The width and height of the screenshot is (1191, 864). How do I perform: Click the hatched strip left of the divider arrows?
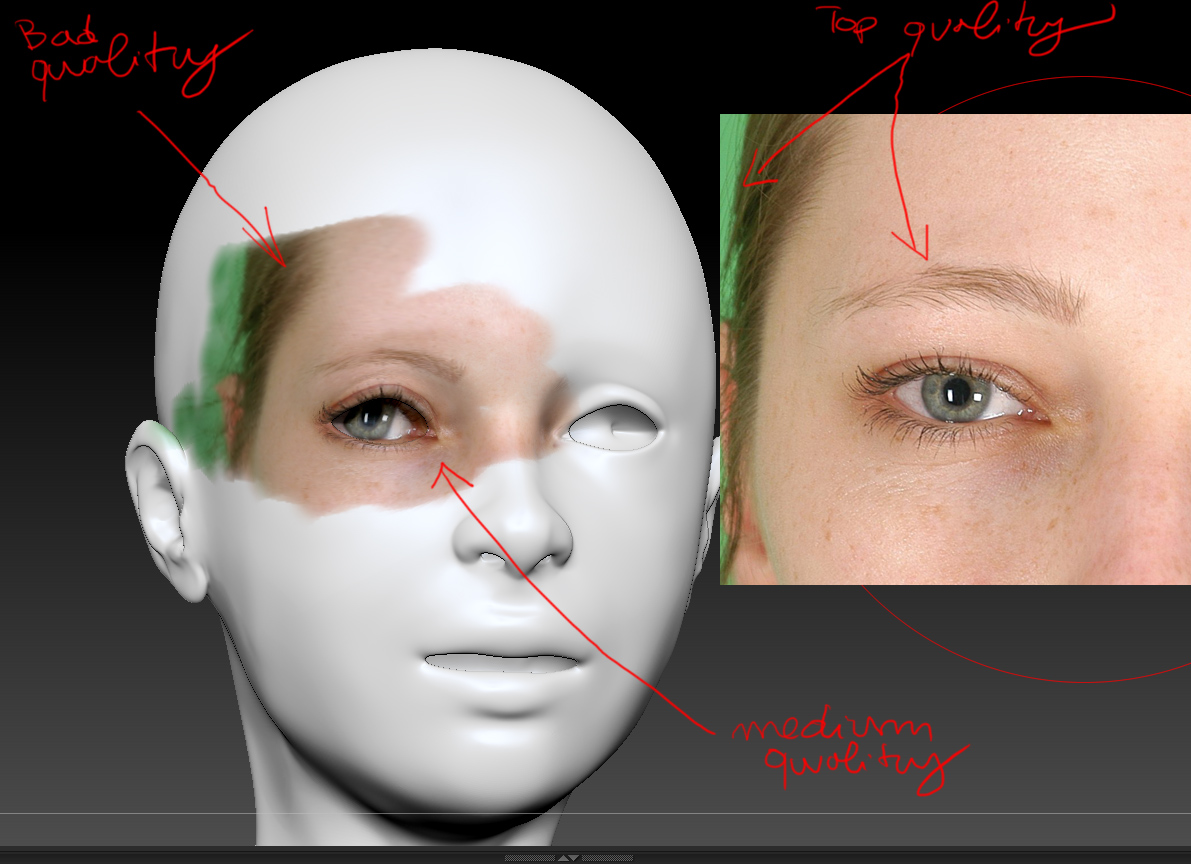tap(530, 857)
